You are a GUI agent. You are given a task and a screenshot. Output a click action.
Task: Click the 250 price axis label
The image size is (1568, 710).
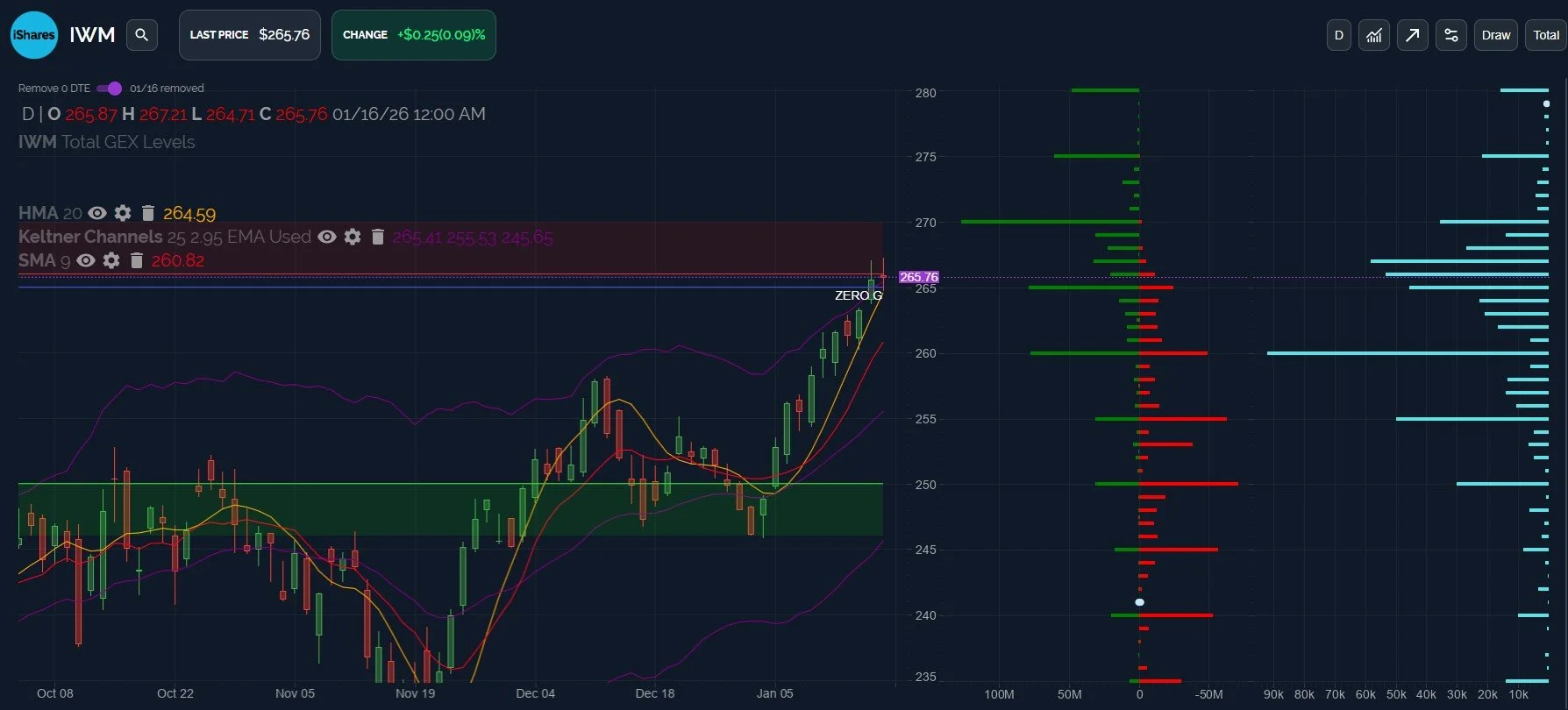925,485
